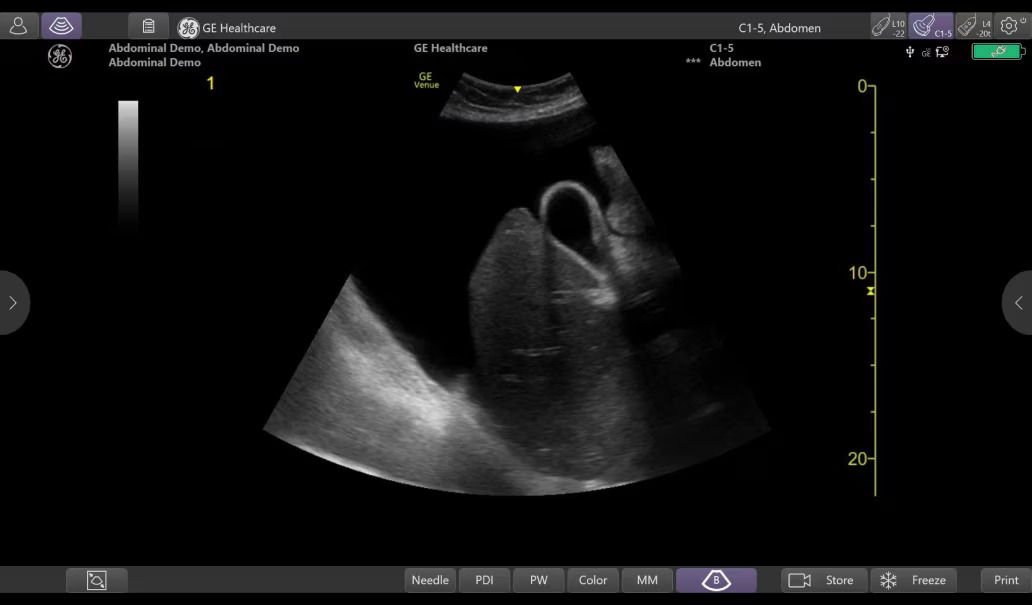Toggle Color flow mode
1032x605 pixels.
593,580
